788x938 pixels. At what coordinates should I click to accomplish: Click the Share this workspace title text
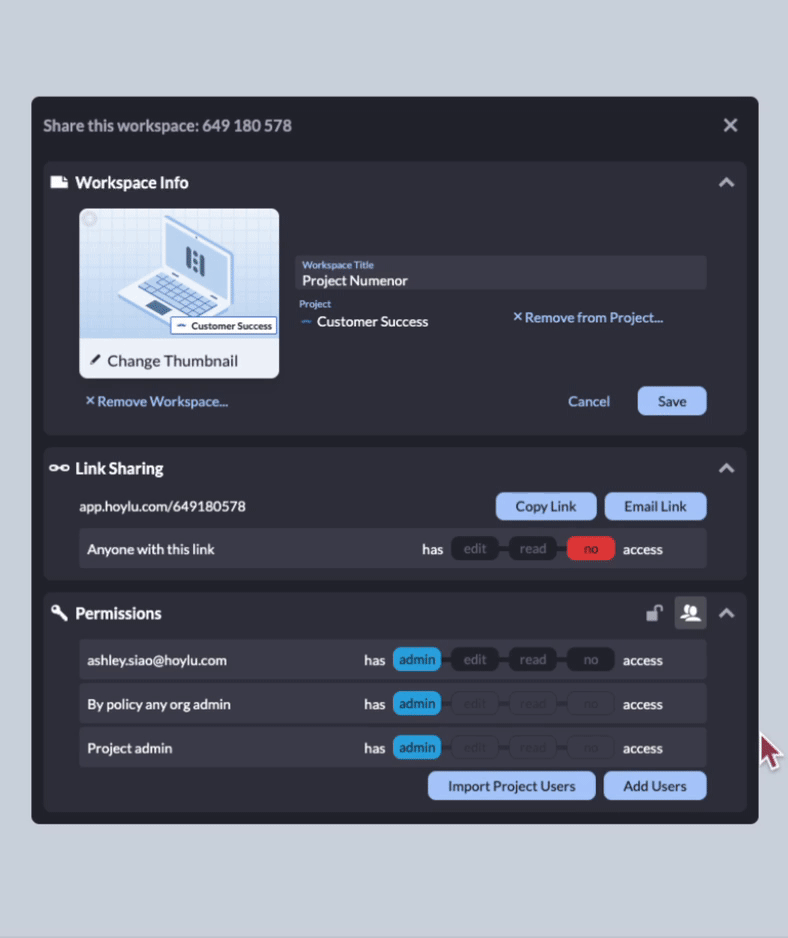coord(168,126)
